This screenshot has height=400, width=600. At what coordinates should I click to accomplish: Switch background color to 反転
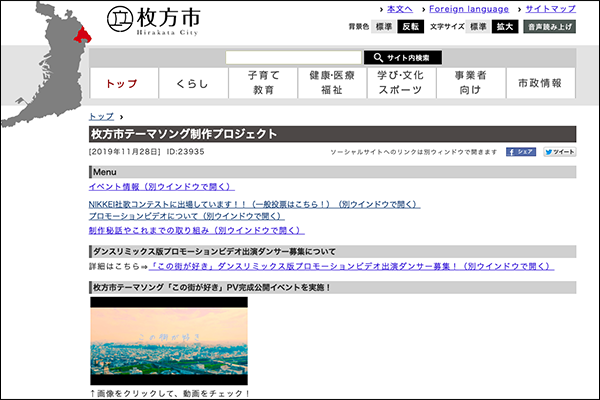tap(411, 27)
